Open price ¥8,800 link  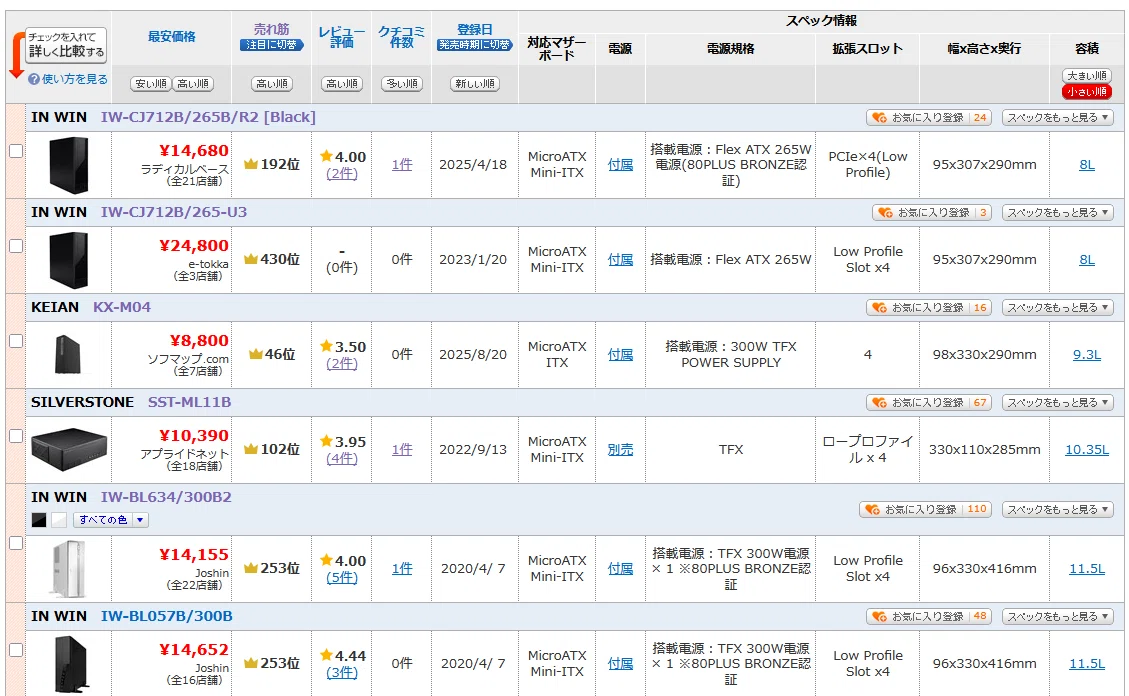[x=199, y=340]
